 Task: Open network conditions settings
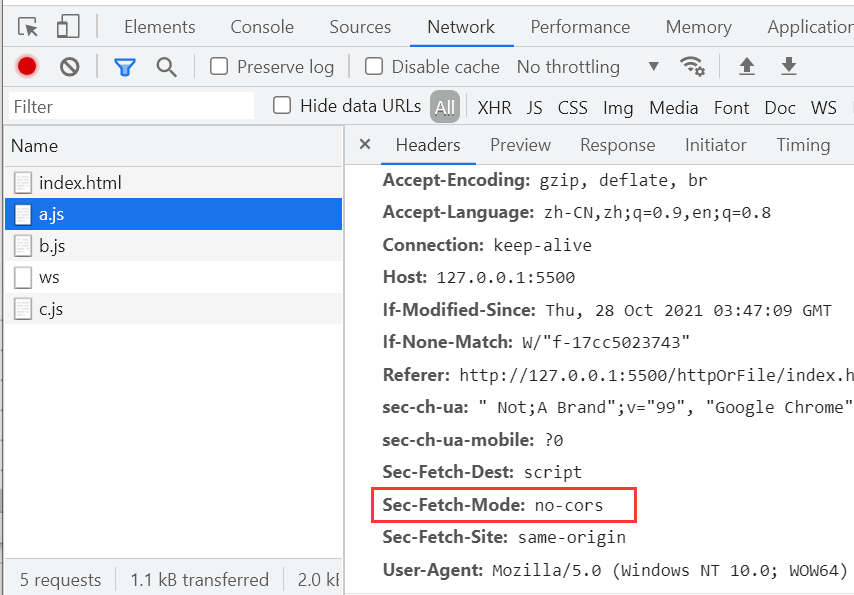click(693, 66)
